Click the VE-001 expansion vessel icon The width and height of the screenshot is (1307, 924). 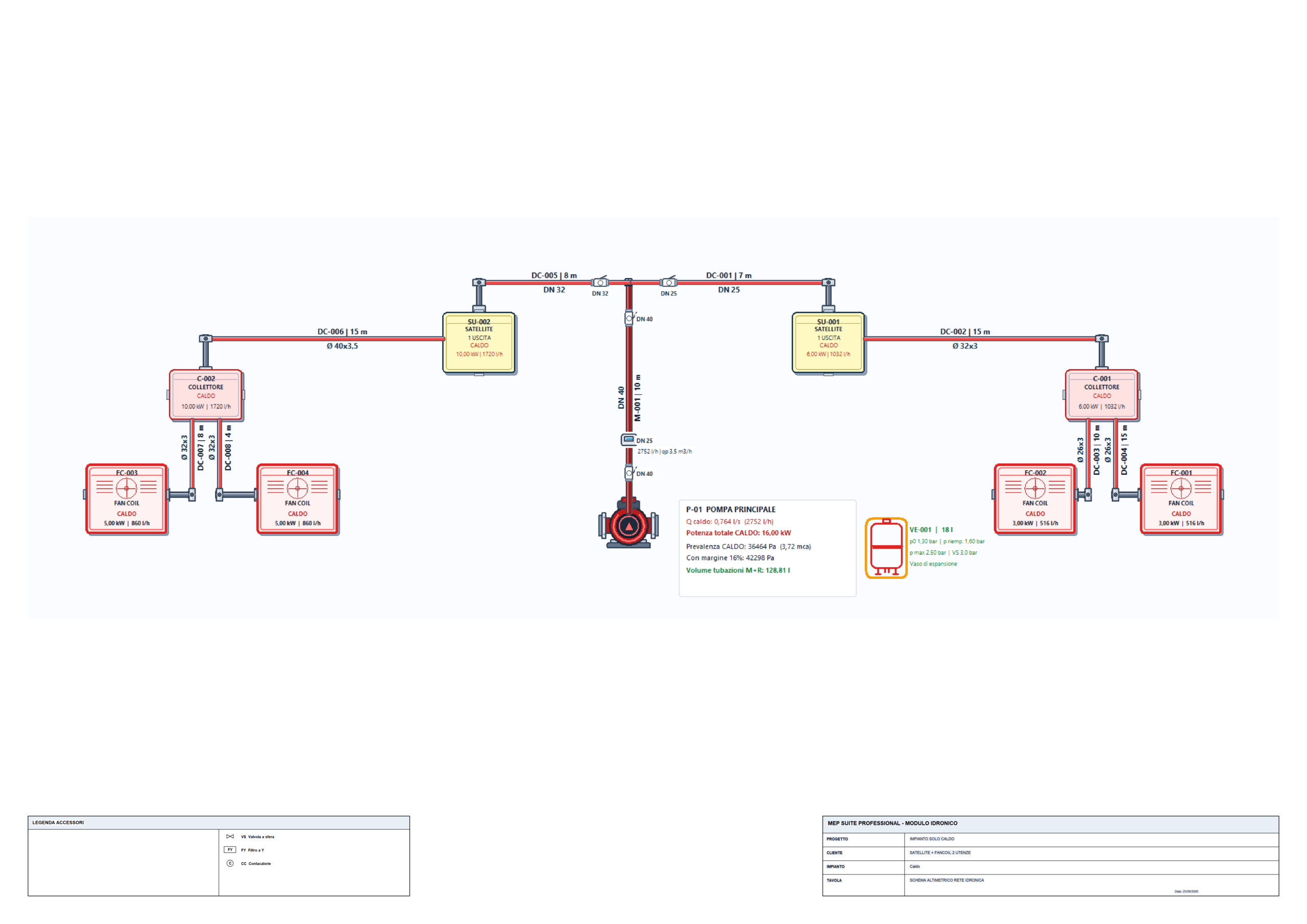886,548
